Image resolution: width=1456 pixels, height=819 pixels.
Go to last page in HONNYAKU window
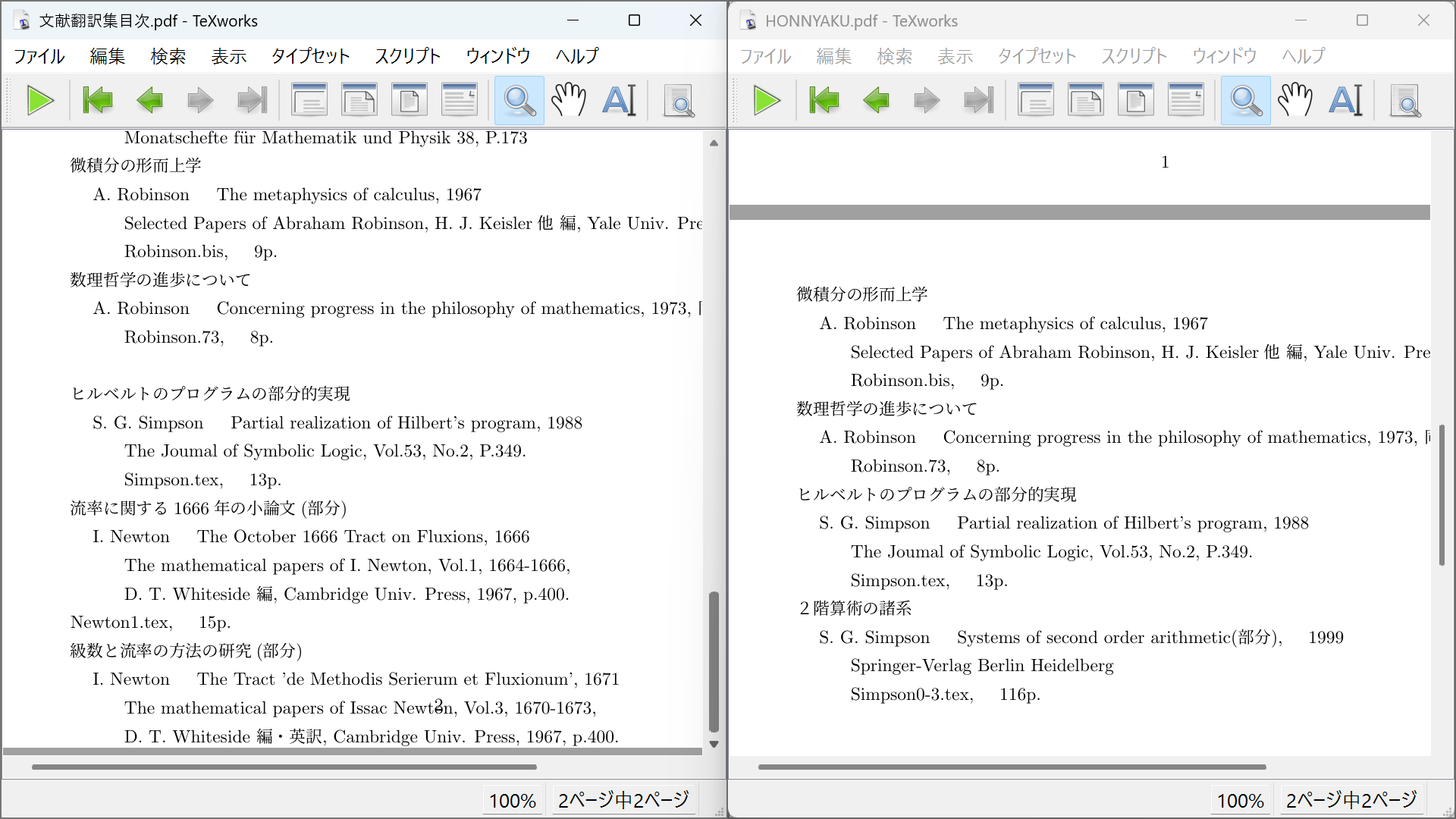978,101
